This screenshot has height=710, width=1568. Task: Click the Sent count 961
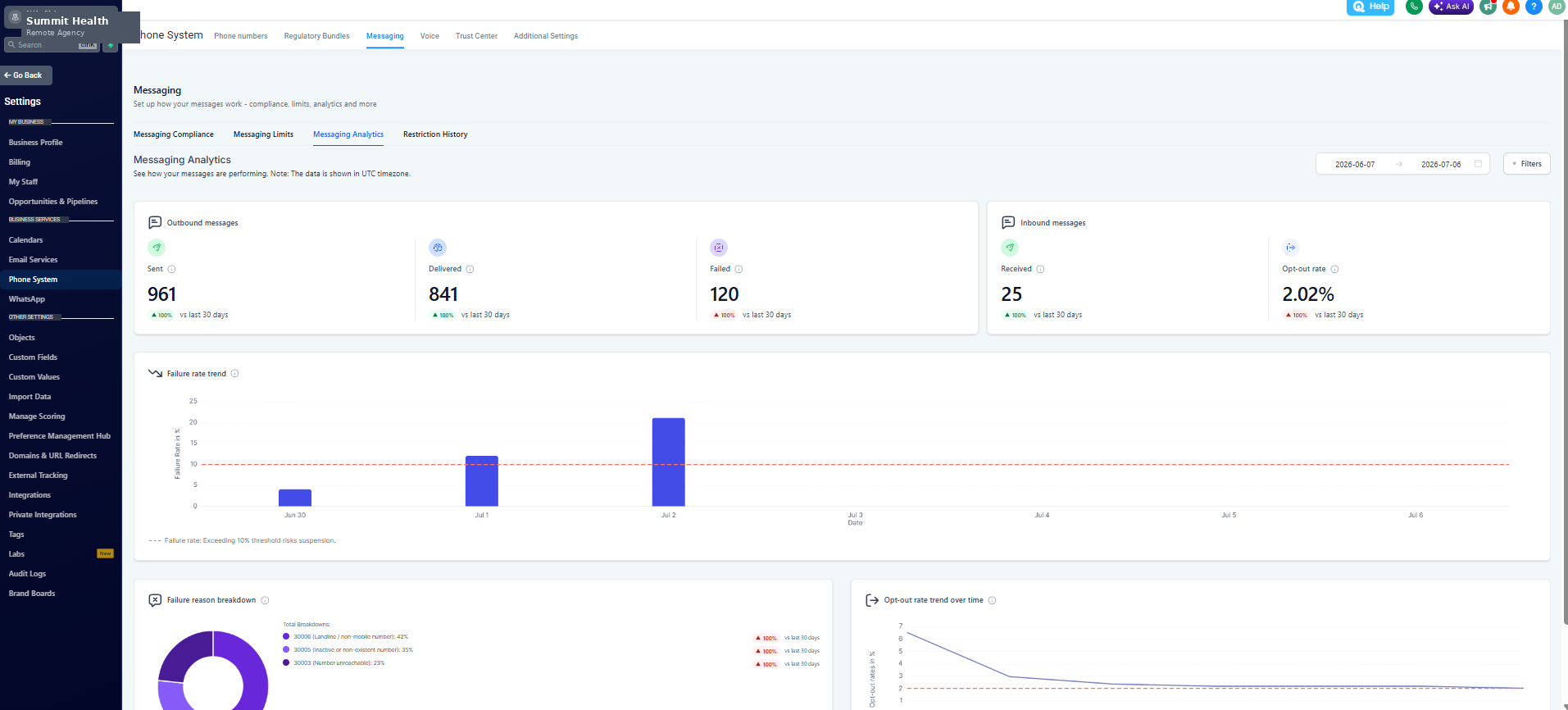tap(161, 294)
